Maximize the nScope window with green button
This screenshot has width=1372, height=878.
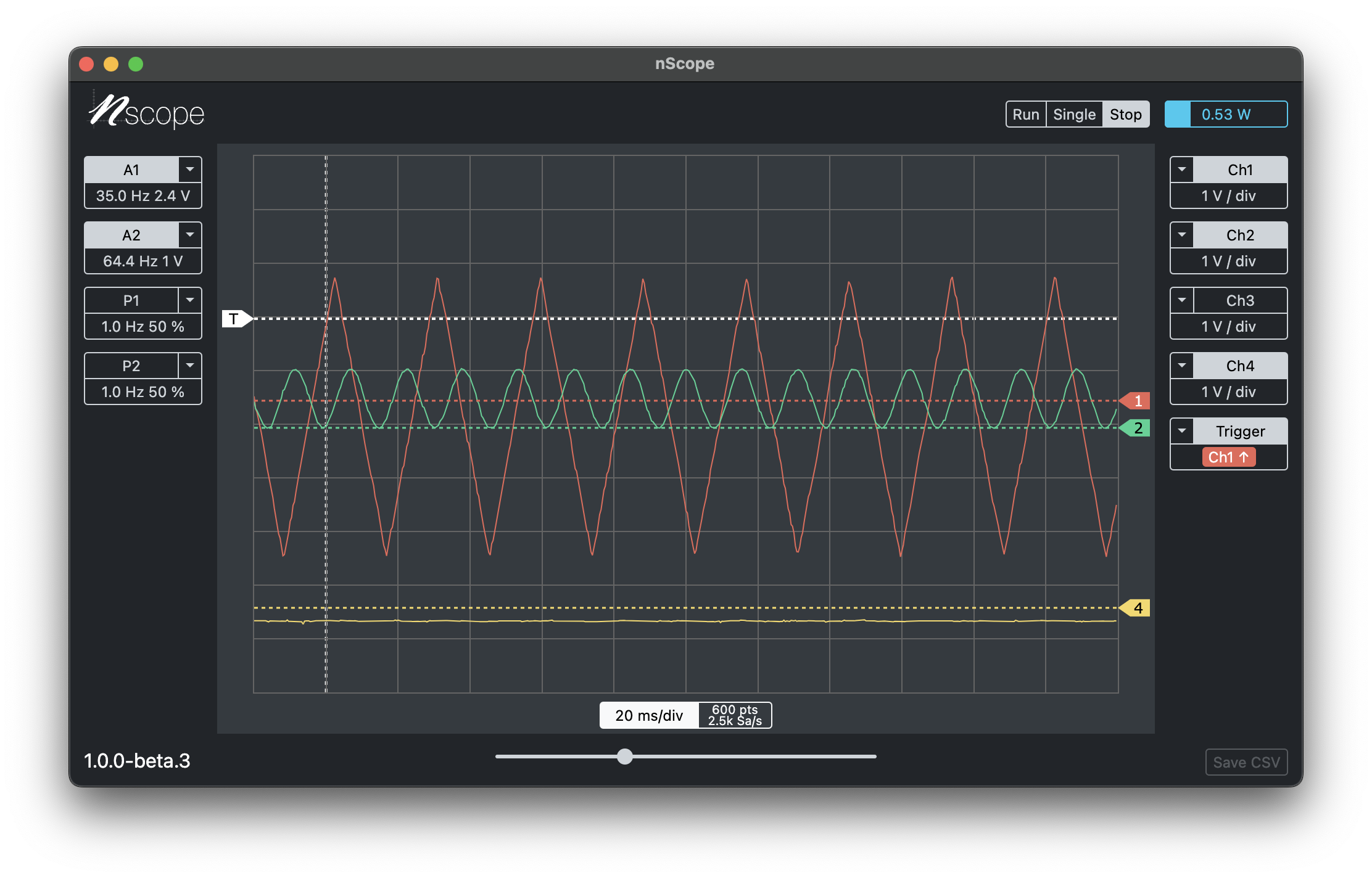(136, 64)
